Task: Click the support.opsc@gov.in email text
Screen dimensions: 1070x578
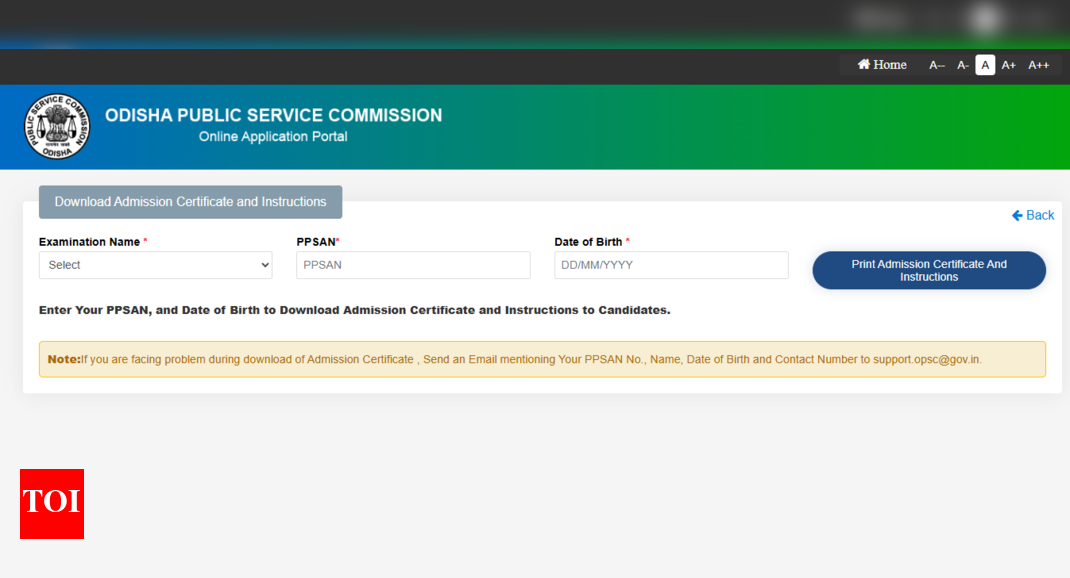Action: 927,359
